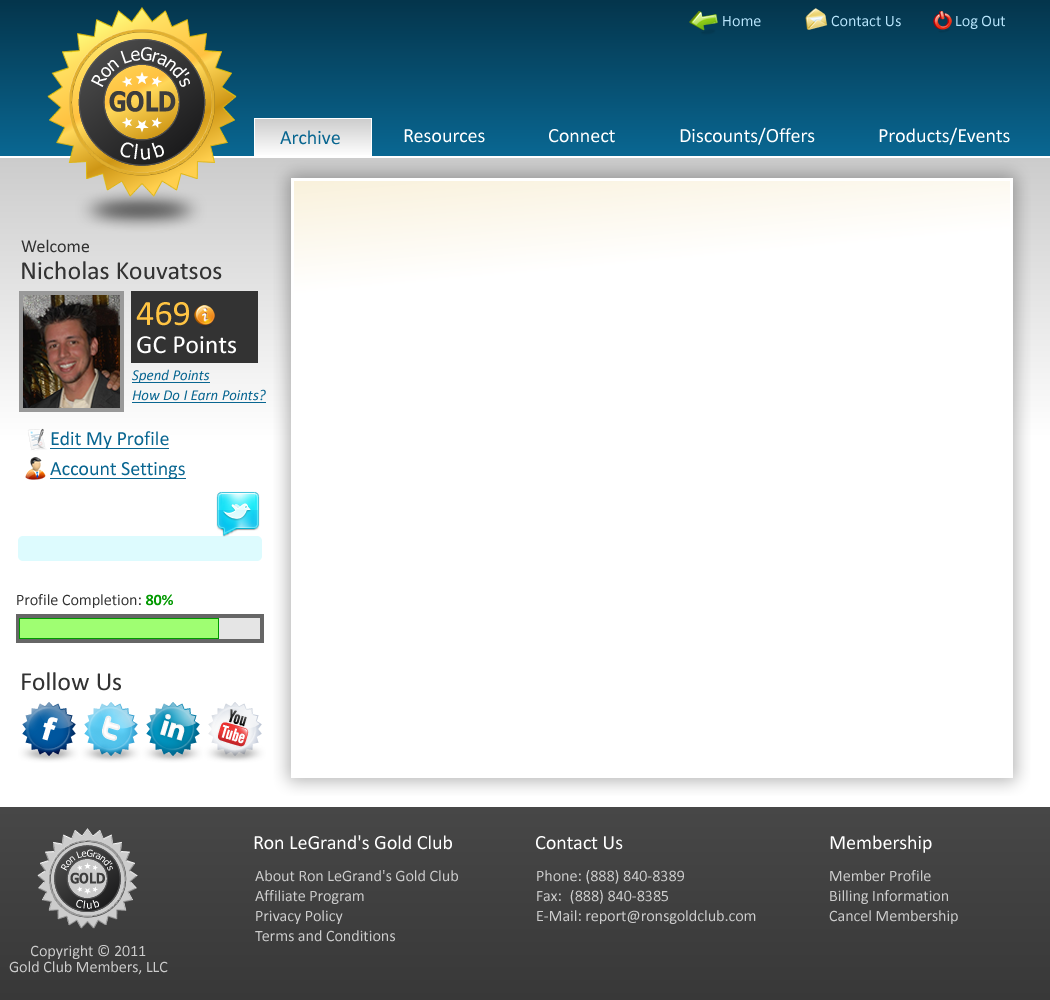Click the red Log Out power icon

[x=942, y=21]
